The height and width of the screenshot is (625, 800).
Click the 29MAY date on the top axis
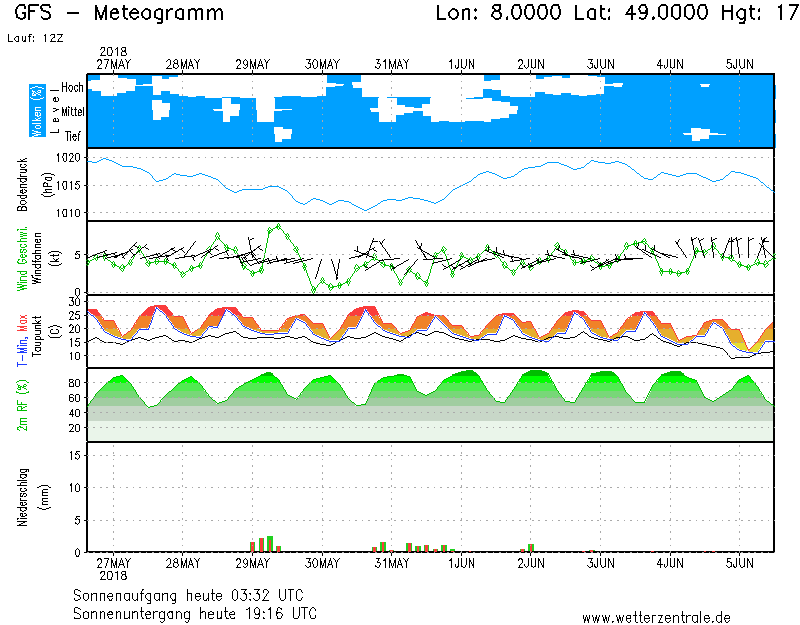coord(252,64)
